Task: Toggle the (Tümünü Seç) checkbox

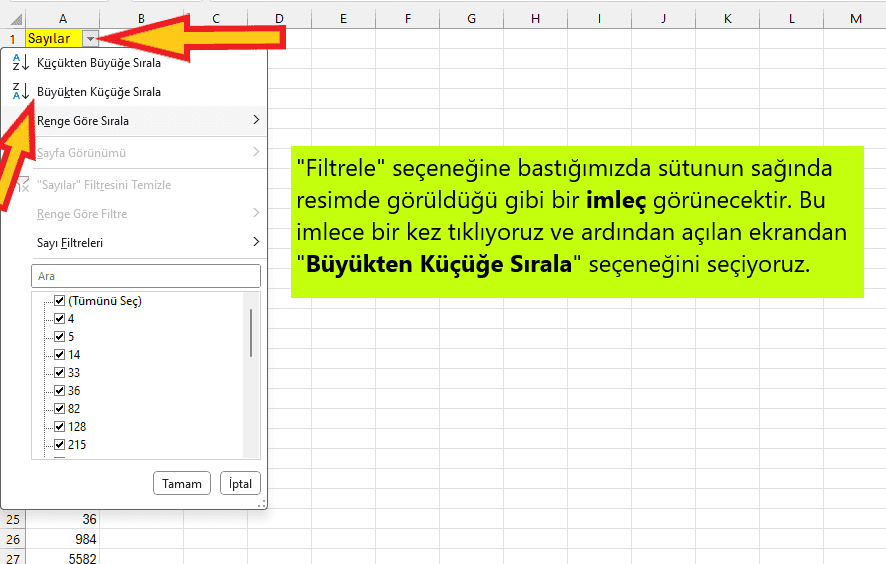Action: tap(60, 301)
